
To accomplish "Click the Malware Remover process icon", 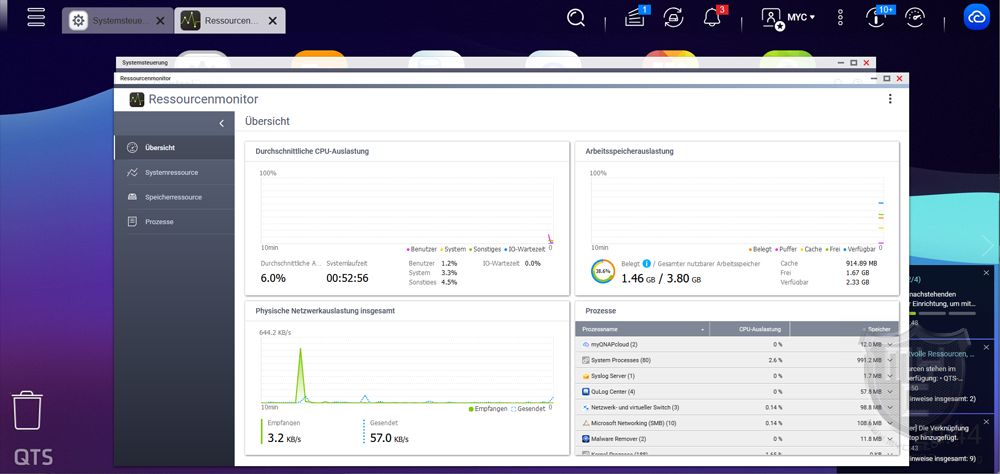I will click(x=585, y=439).
